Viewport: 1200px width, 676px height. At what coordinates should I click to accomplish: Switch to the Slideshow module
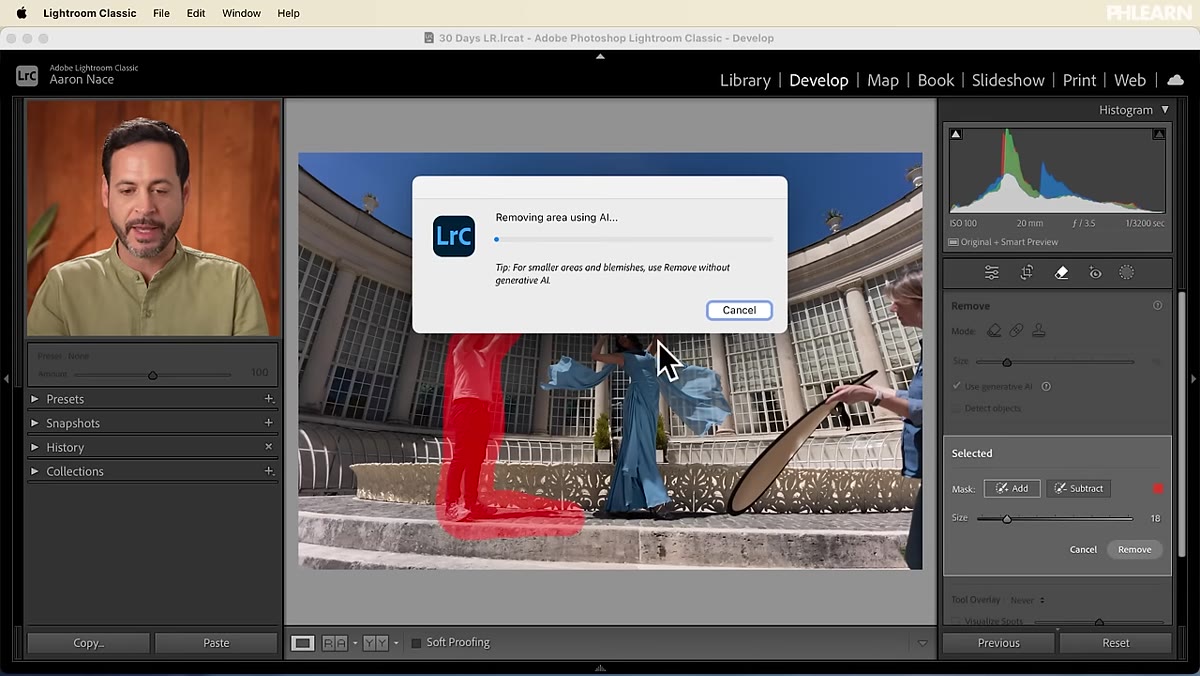[1008, 80]
